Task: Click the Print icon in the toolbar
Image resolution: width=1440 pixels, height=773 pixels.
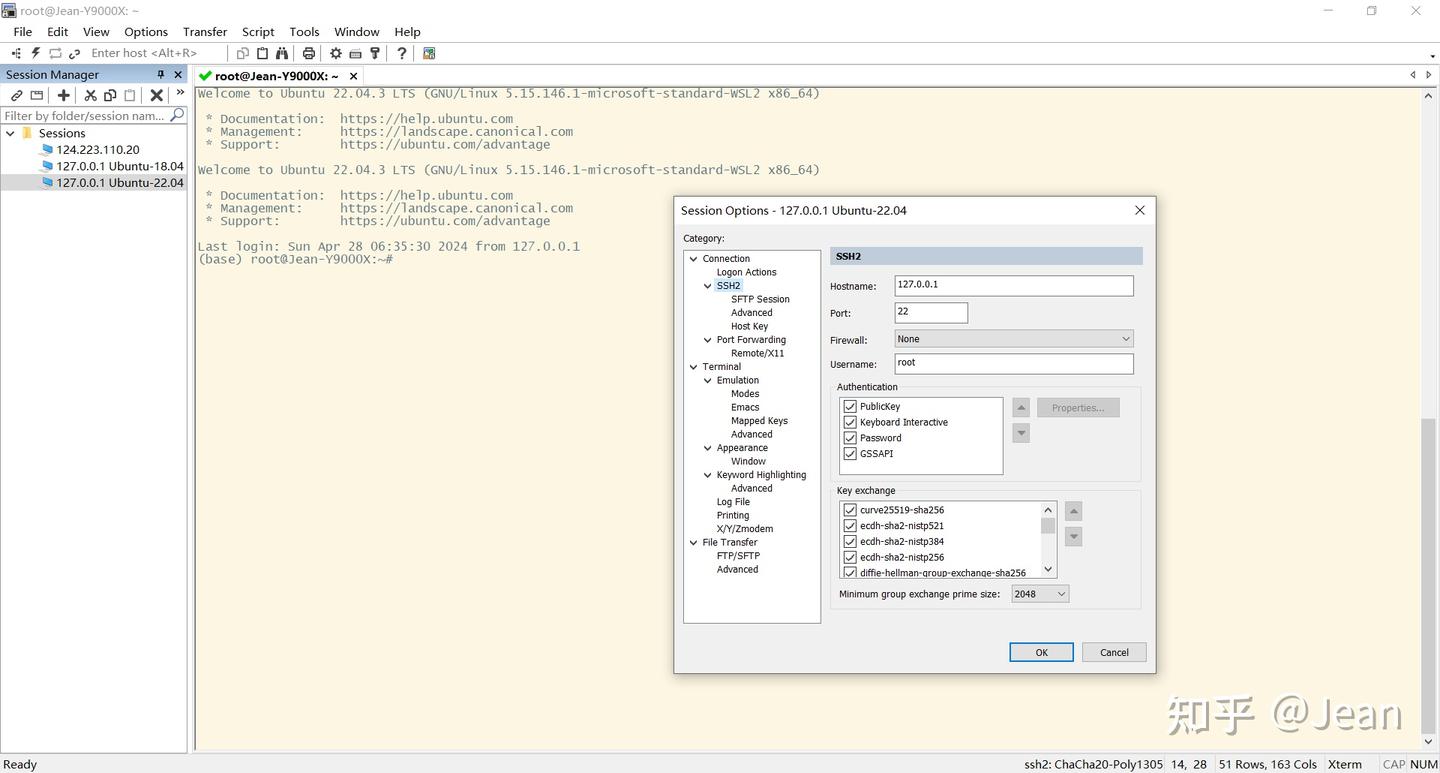Action: (309, 53)
